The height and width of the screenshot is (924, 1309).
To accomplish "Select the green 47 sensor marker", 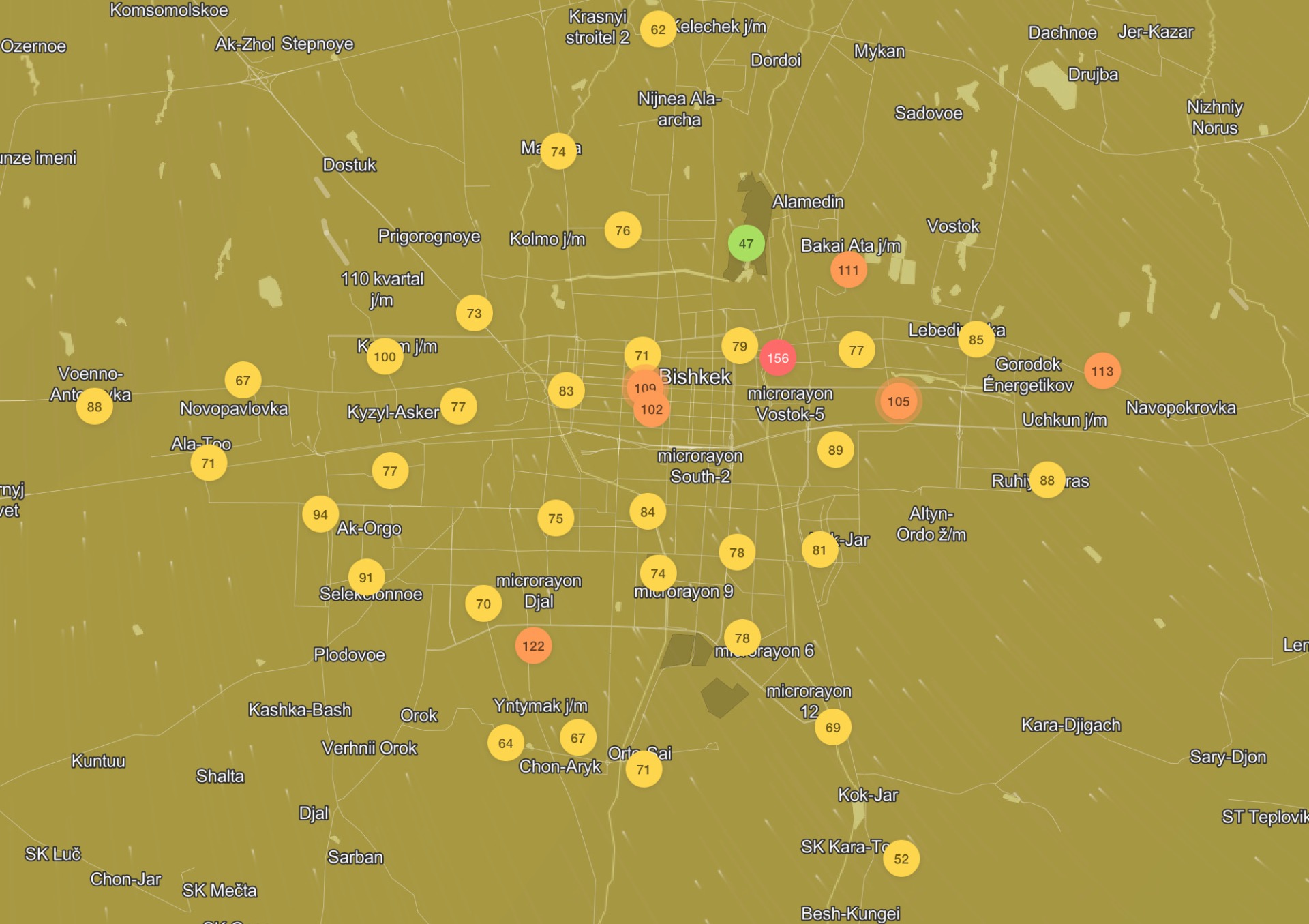I will (746, 243).
